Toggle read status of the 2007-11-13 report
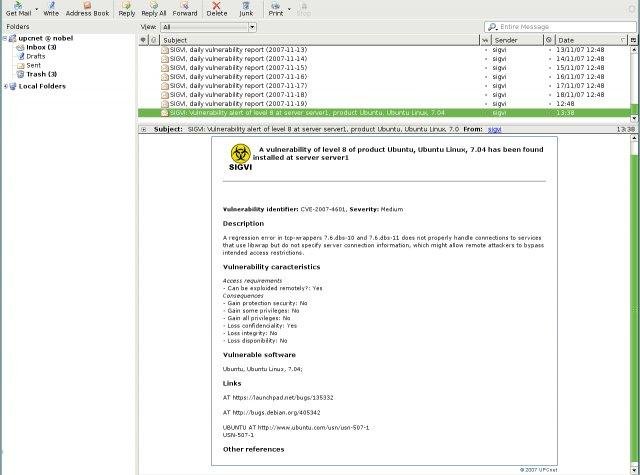 pyautogui.click(x=486, y=50)
